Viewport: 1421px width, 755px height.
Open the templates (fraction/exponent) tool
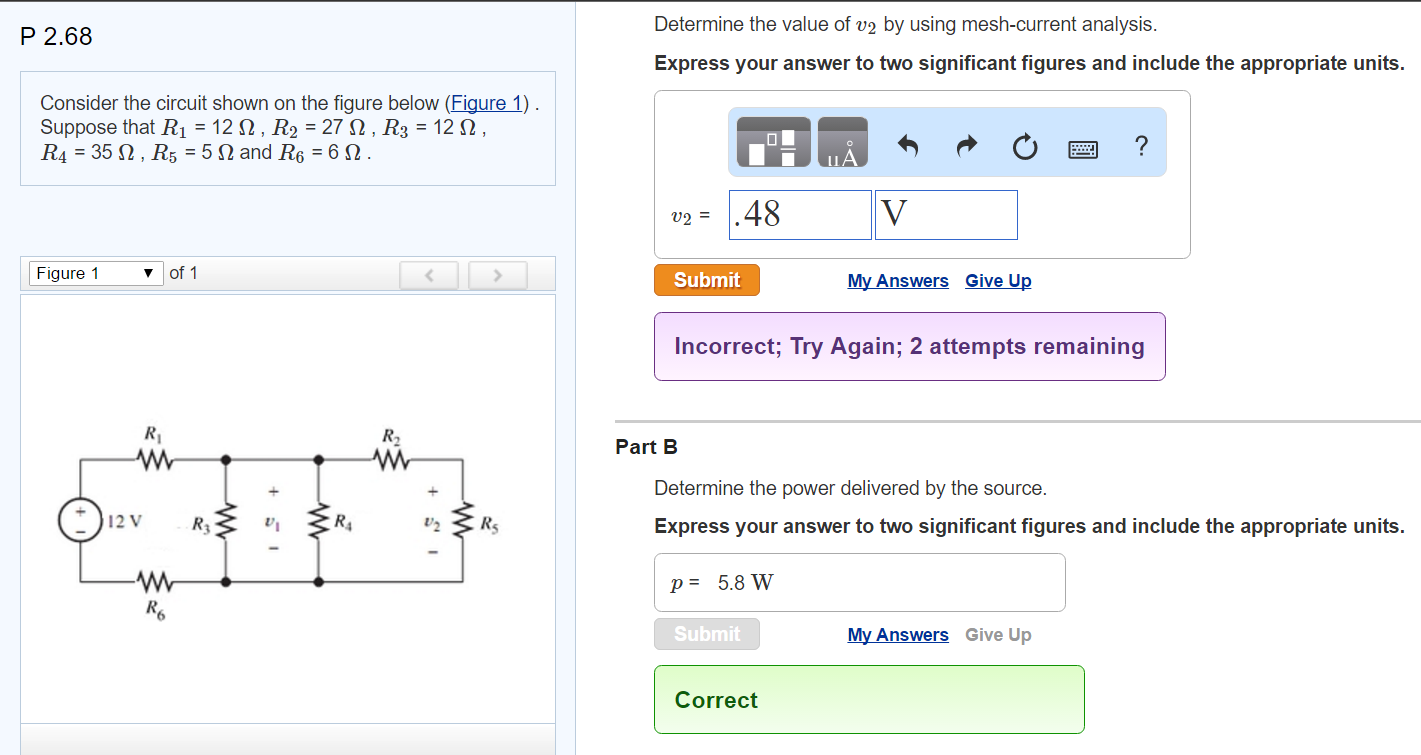pyautogui.click(x=773, y=142)
